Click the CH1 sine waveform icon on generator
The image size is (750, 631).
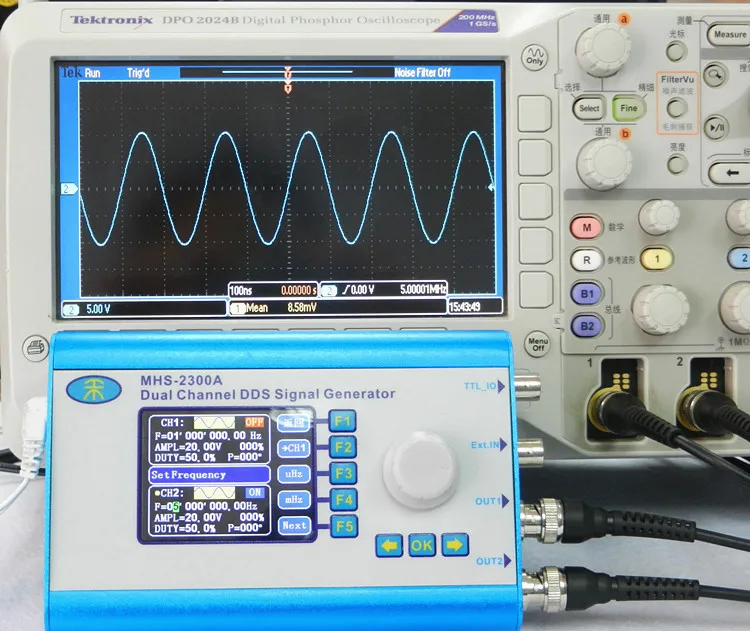[x=214, y=423]
